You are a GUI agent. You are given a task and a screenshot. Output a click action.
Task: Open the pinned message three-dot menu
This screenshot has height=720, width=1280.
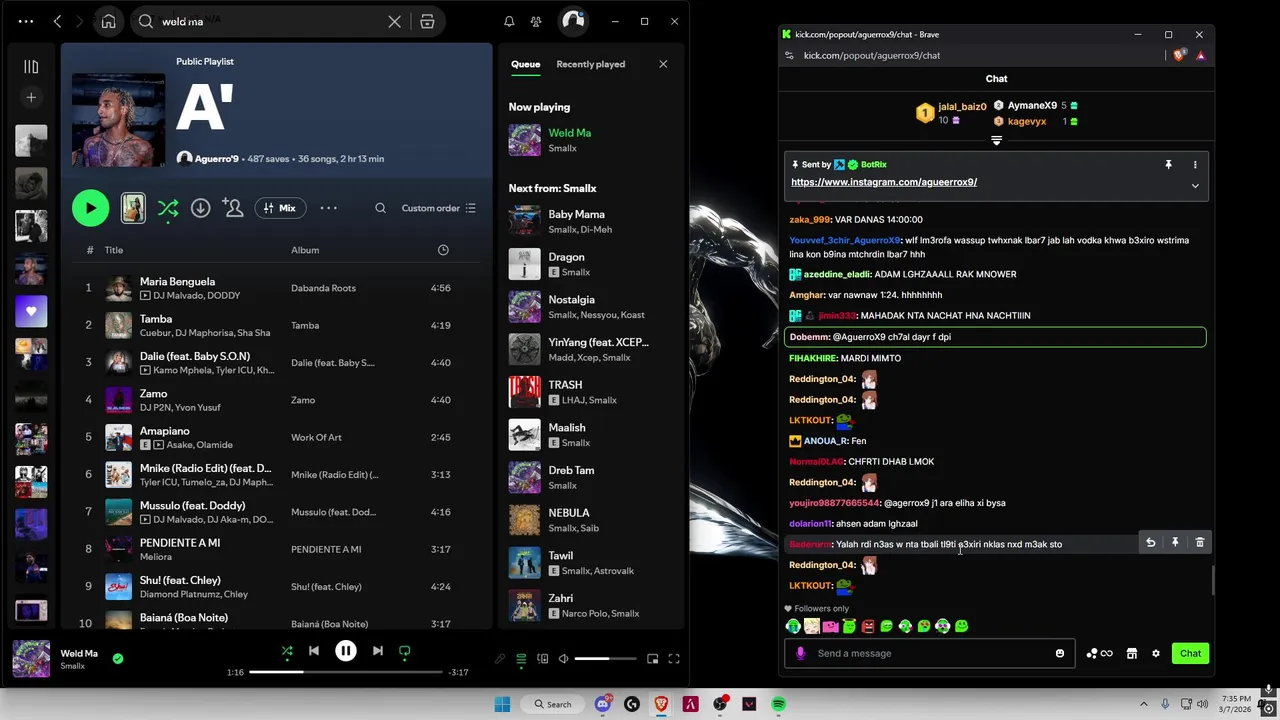[x=1194, y=164]
